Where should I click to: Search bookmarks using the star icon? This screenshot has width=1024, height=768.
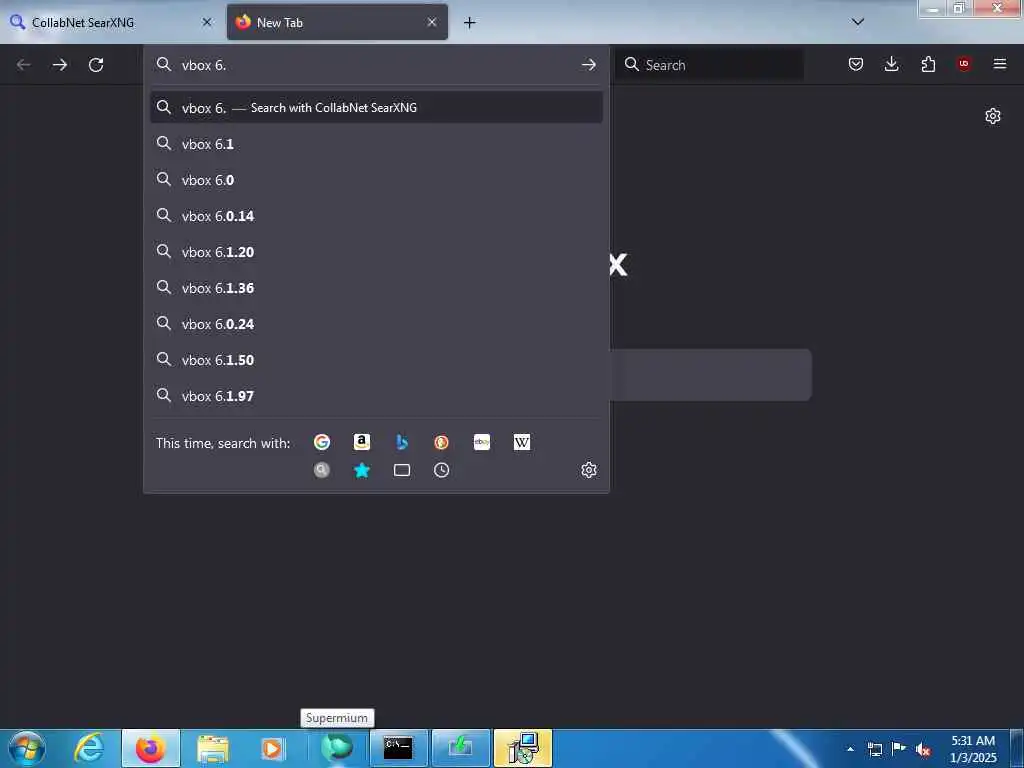click(362, 470)
